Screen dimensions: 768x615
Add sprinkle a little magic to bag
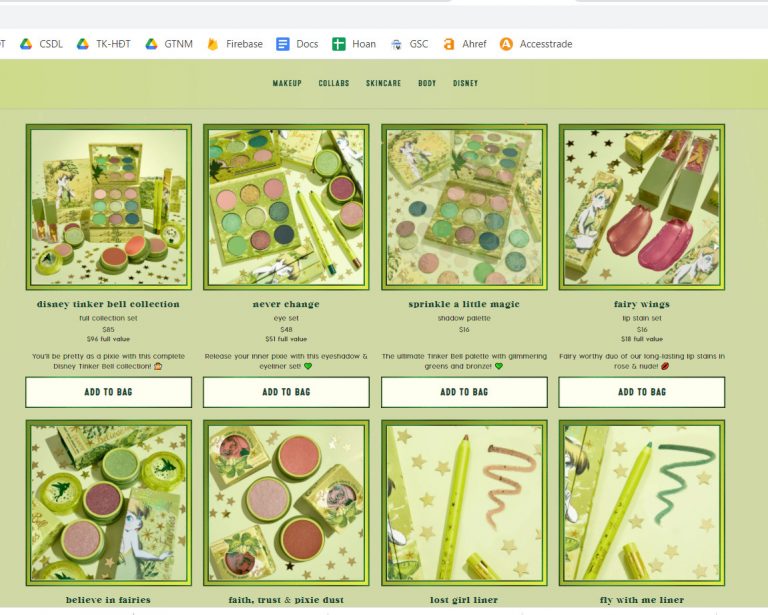point(464,392)
